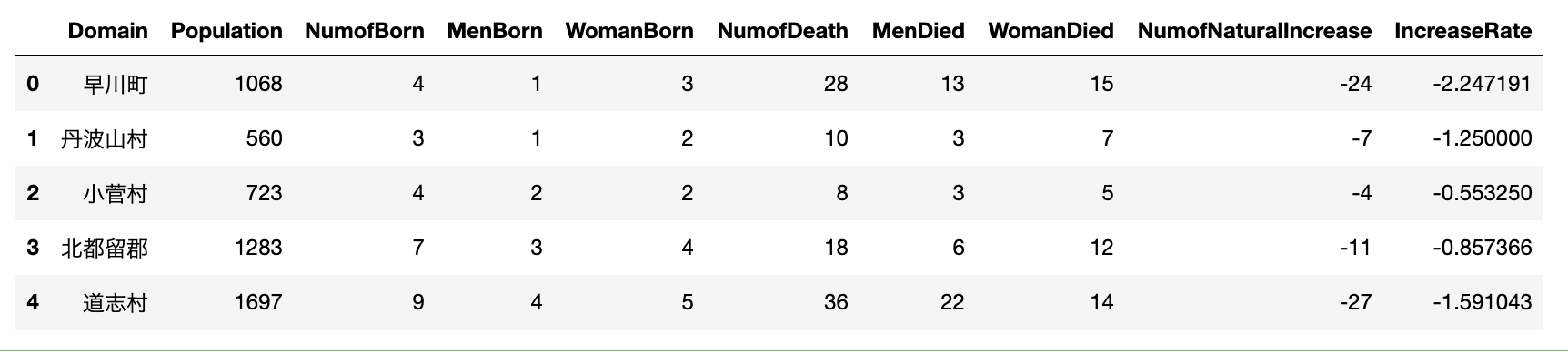Image resolution: width=1568 pixels, height=355 pixels.
Task: Click the 早川町 domain cell
Action: pyautogui.click(x=115, y=85)
